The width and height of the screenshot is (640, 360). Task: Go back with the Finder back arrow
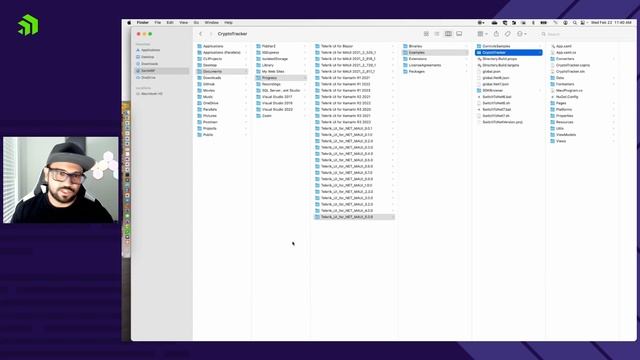point(200,34)
